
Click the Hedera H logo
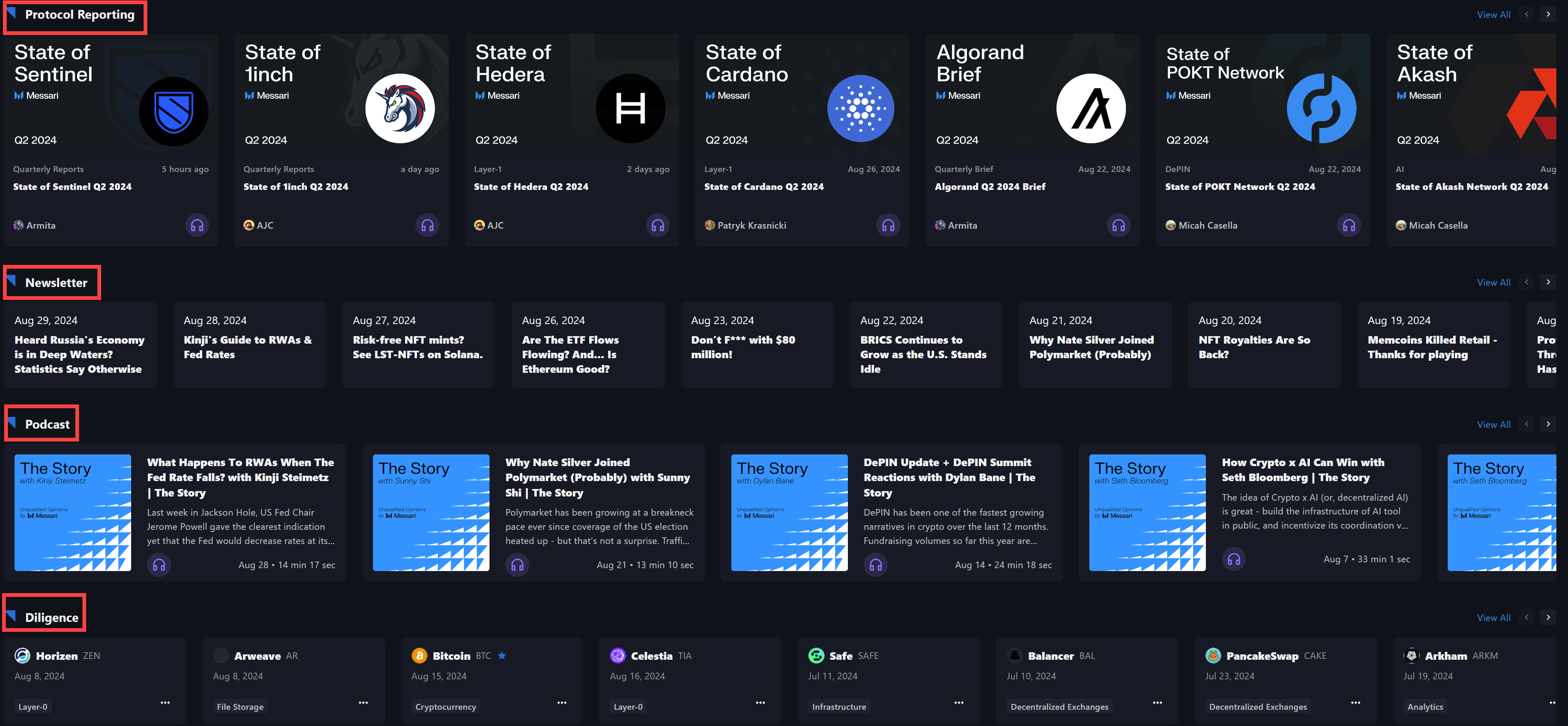pos(631,108)
